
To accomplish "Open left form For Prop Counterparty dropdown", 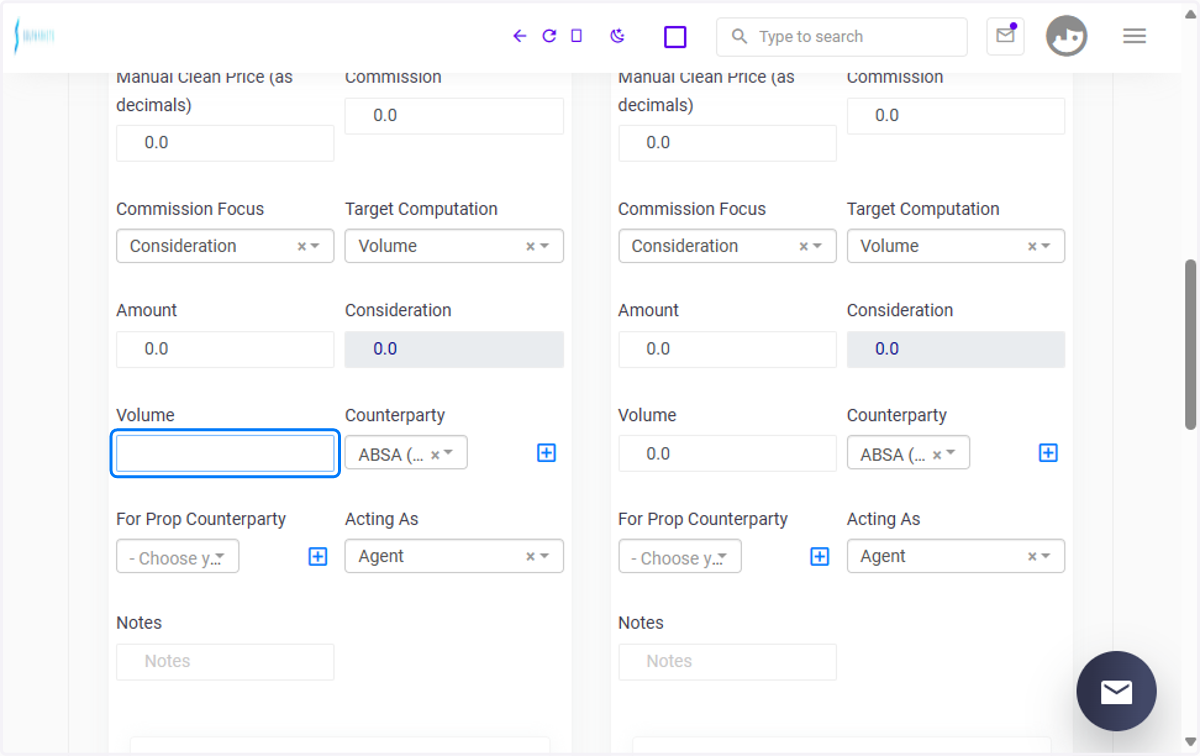I will 177,557.
